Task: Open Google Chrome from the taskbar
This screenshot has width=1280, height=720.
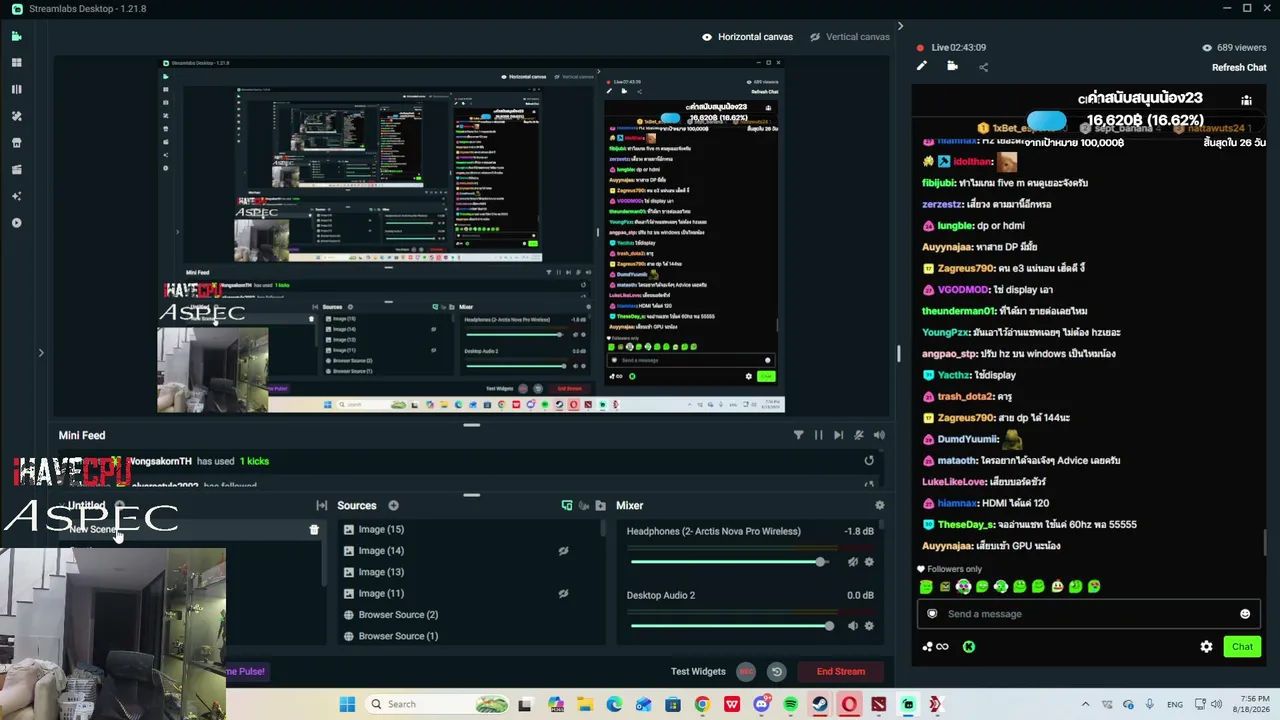Action: [702, 704]
